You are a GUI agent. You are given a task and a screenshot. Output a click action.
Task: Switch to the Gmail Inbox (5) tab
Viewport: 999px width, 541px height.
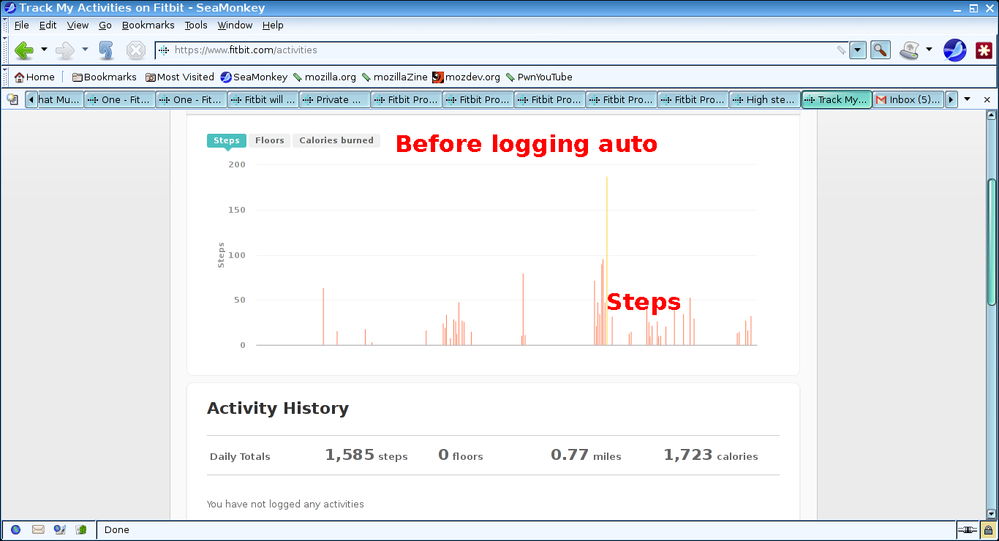click(x=908, y=99)
